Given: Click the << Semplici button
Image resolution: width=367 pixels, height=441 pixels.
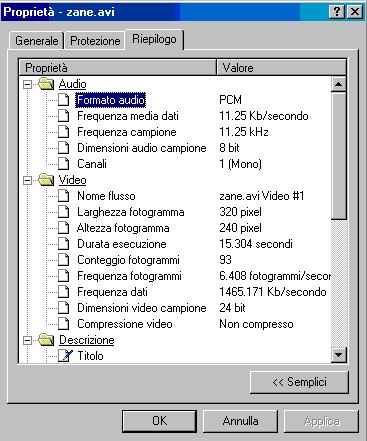Looking at the screenshot, I should [299, 382].
